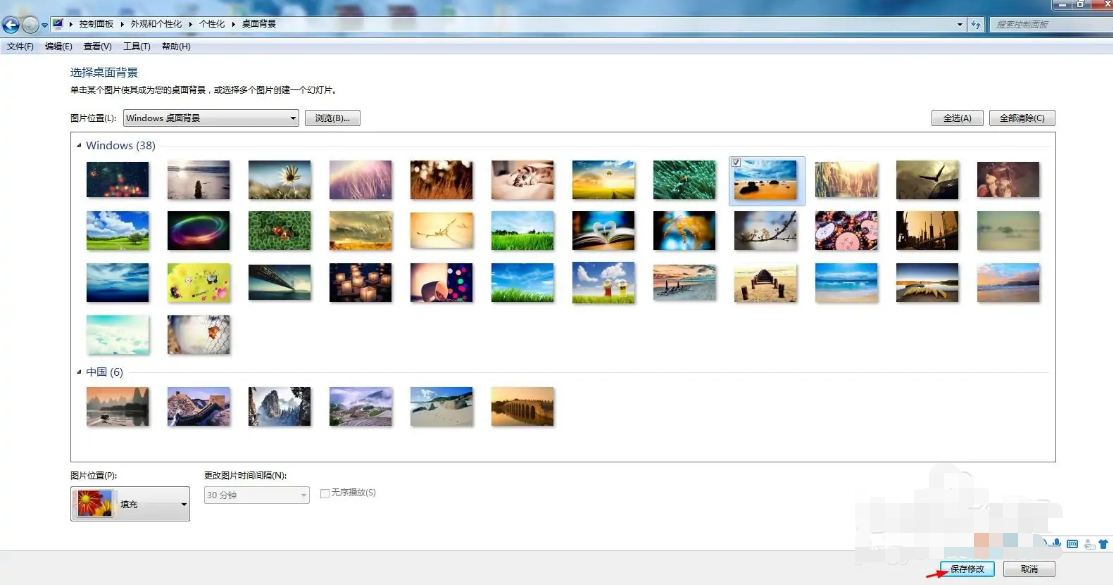This screenshot has height=585, width=1113.
Task: Open the 文件 (File) menu
Action: pyautogui.click(x=17, y=45)
